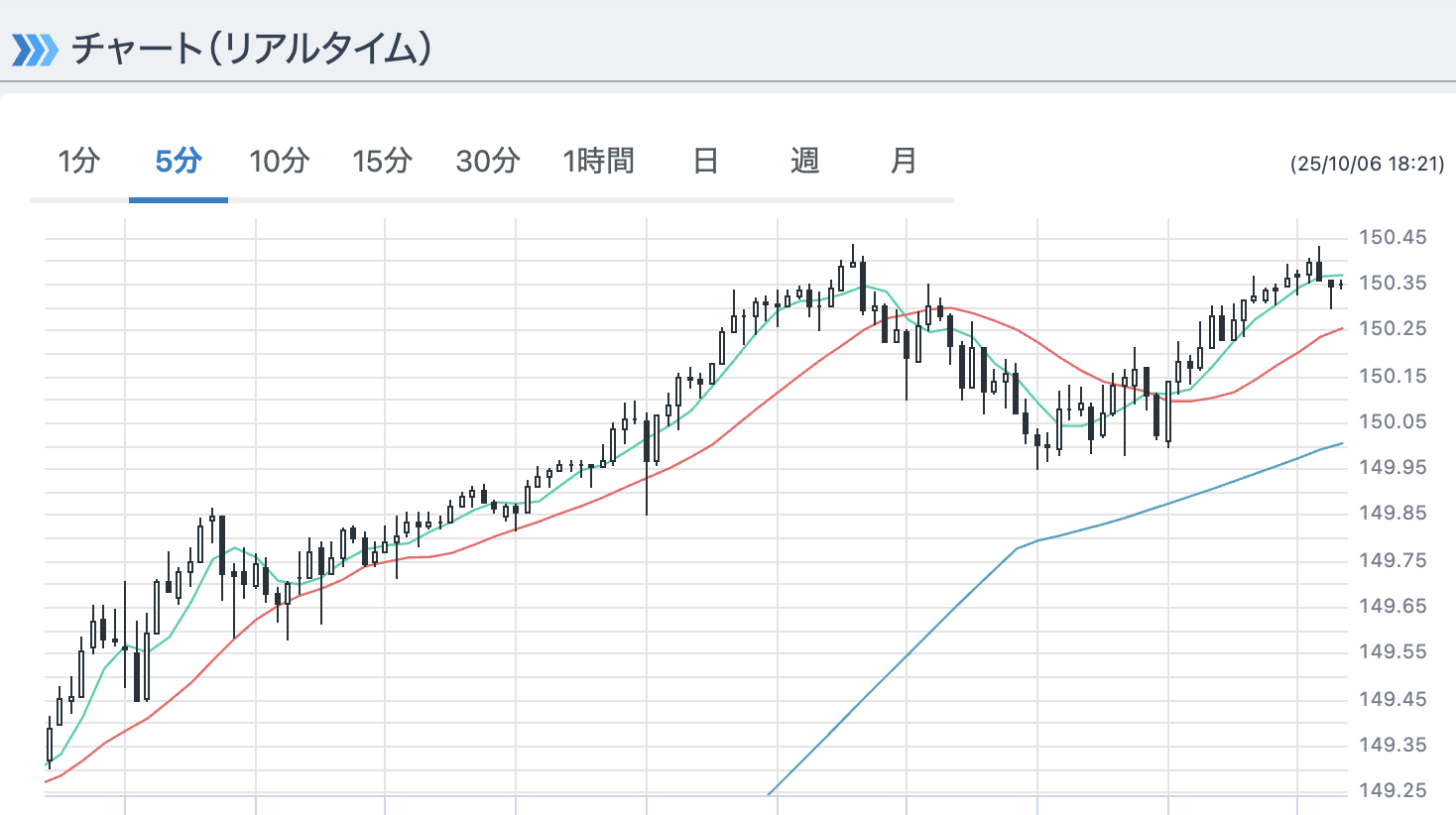Click the right end of the green moving average line
1456x815 pixels.
pos(1340,275)
